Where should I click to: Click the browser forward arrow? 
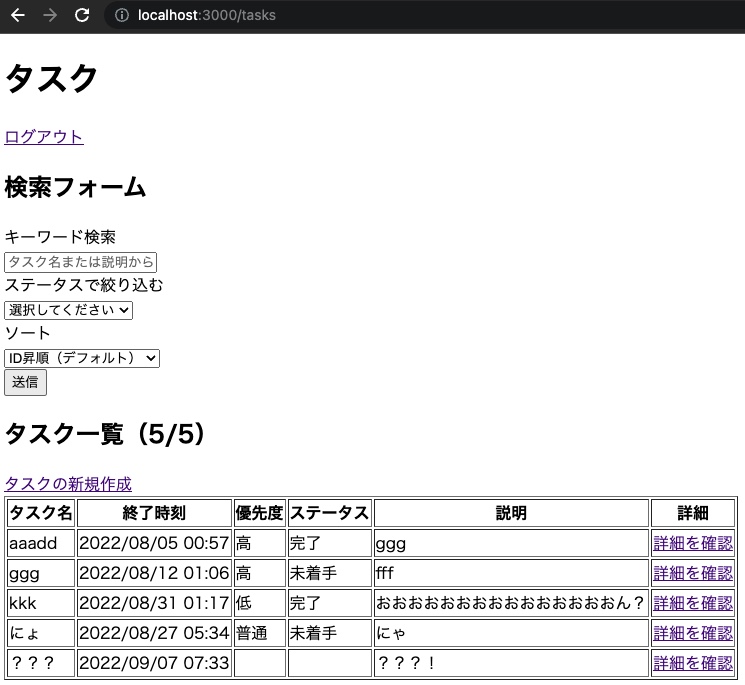[50, 15]
